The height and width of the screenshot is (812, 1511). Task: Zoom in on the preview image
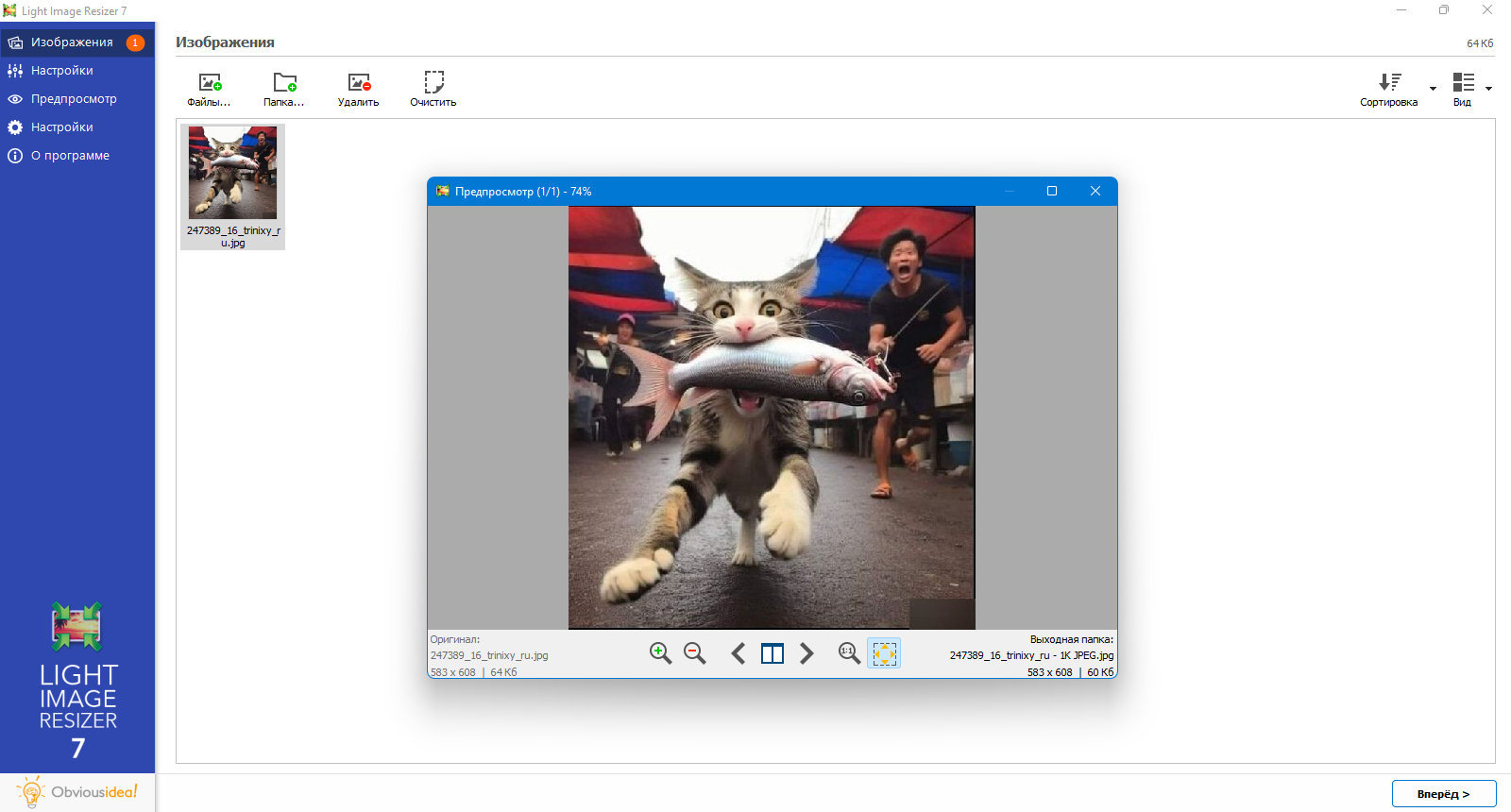click(660, 653)
